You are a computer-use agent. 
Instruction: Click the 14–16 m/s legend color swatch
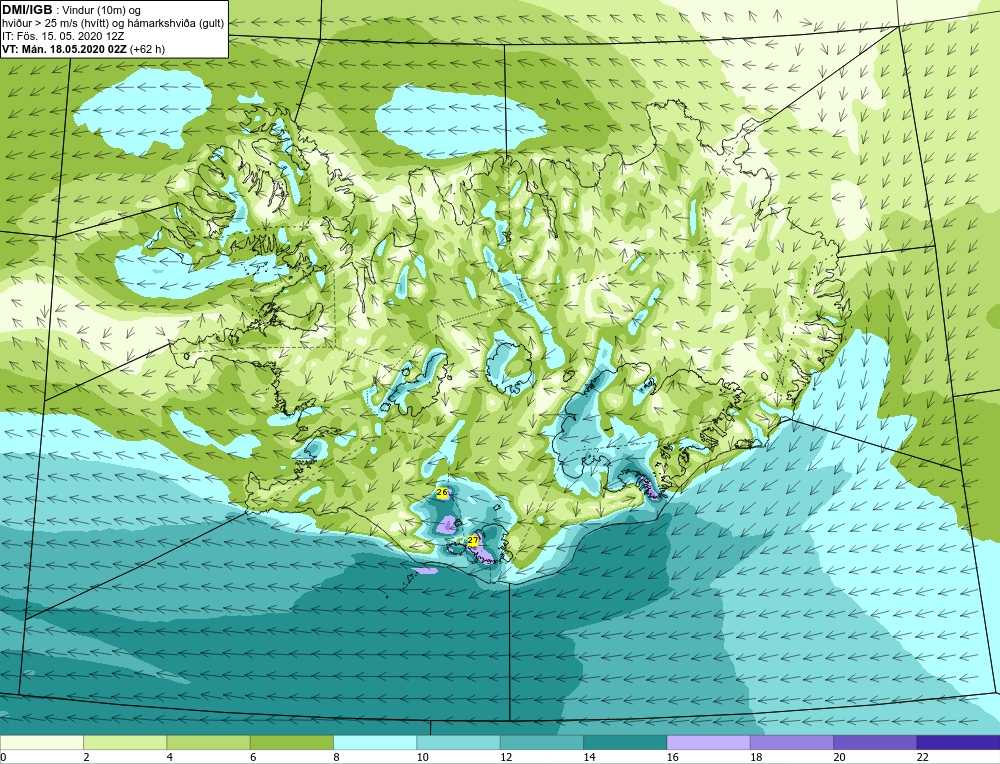coord(625,742)
